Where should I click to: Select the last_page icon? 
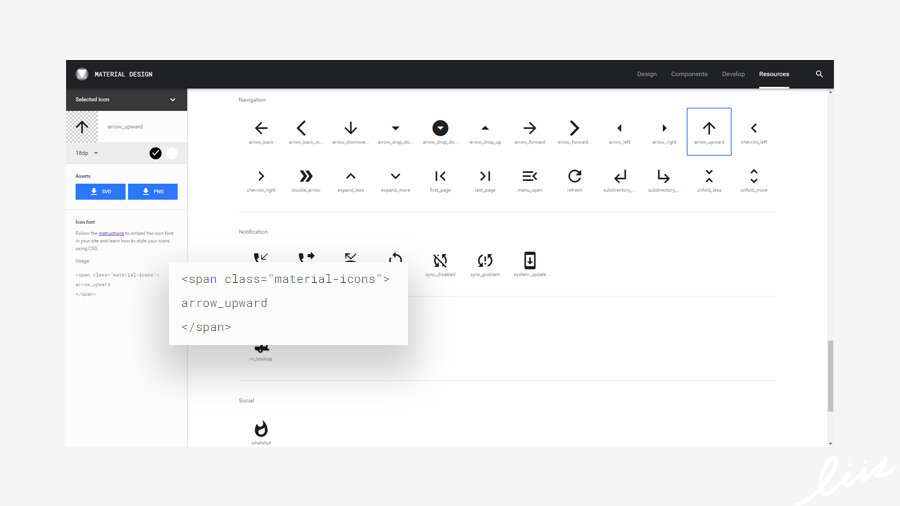coord(485,176)
